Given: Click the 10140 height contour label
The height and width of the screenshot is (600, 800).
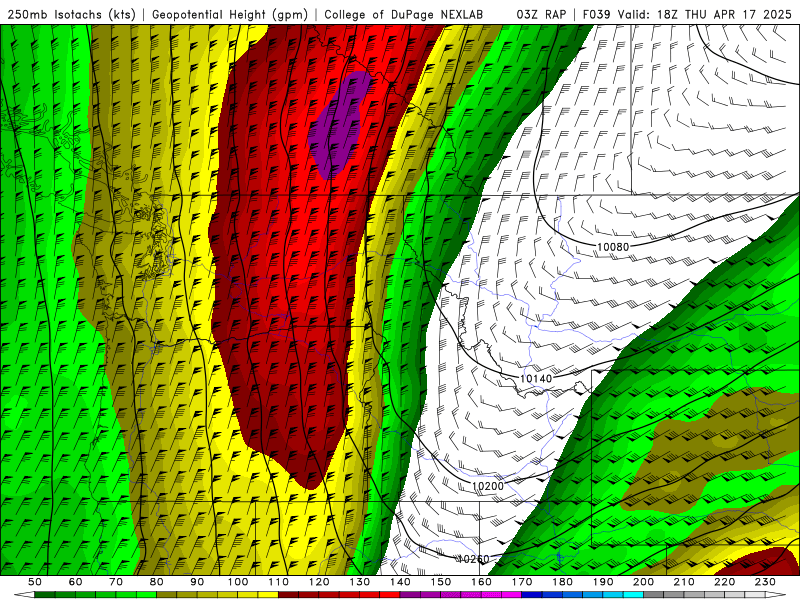Looking at the screenshot, I should click(x=536, y=379).
